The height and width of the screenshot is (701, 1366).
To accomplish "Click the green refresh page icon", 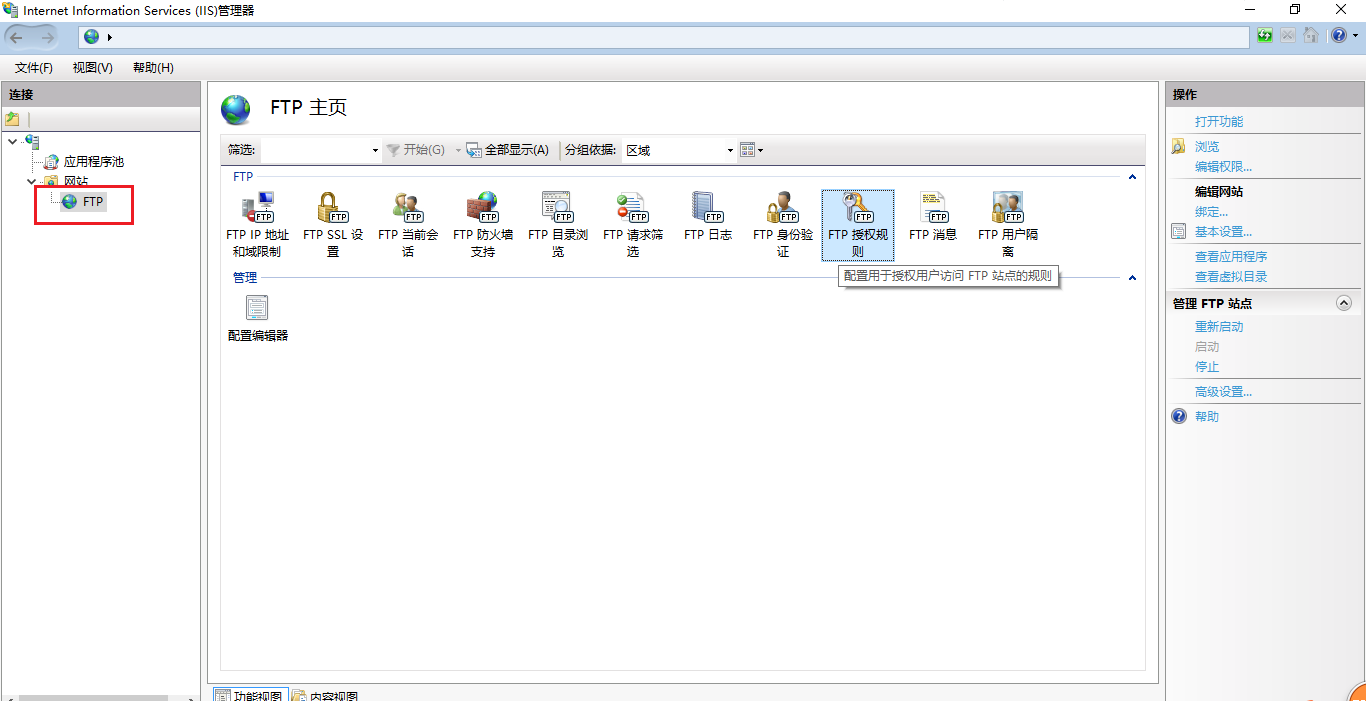I will [1265, 36].
